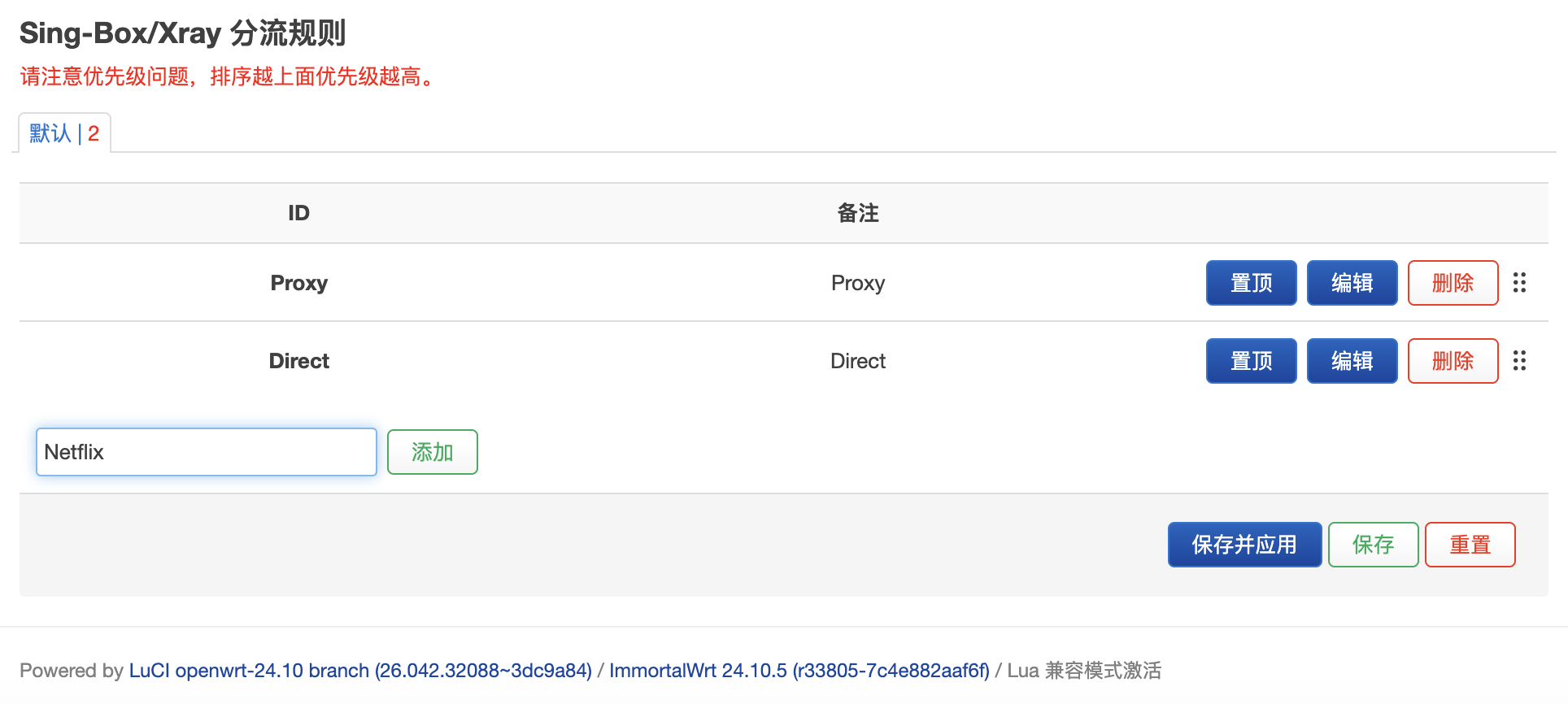Select the bold Direct ID cell
The width and height of the screenshot is (1568, 704).
click(299, 361)
